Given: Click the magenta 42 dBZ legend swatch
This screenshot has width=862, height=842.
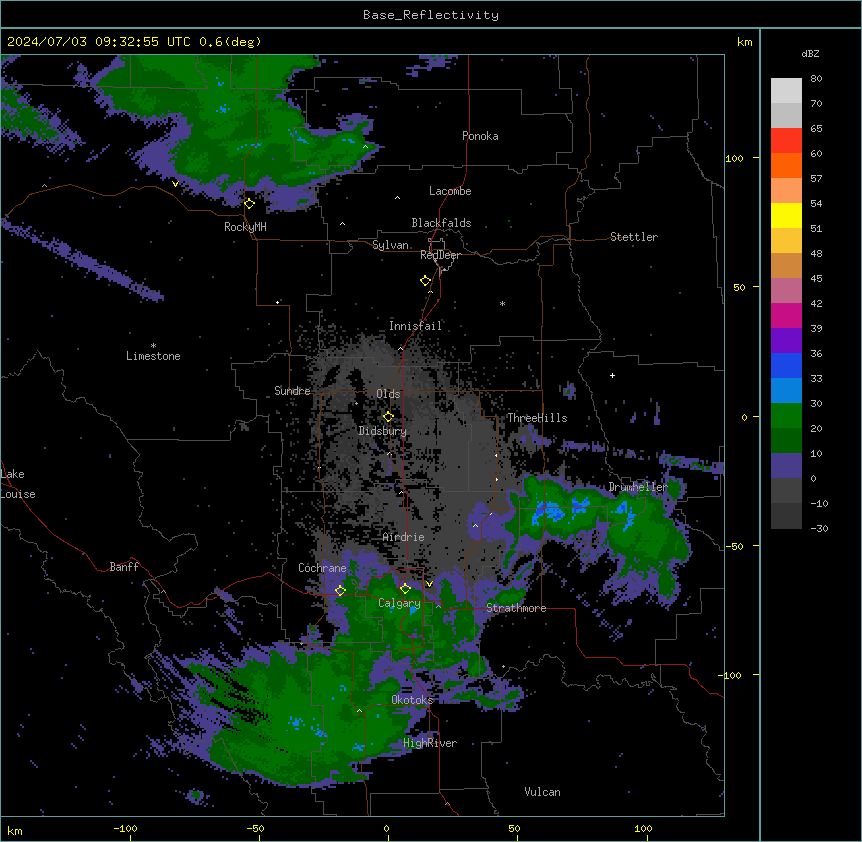Looking at the screenshot, I should pyautogui.click(x=786, y=315).
